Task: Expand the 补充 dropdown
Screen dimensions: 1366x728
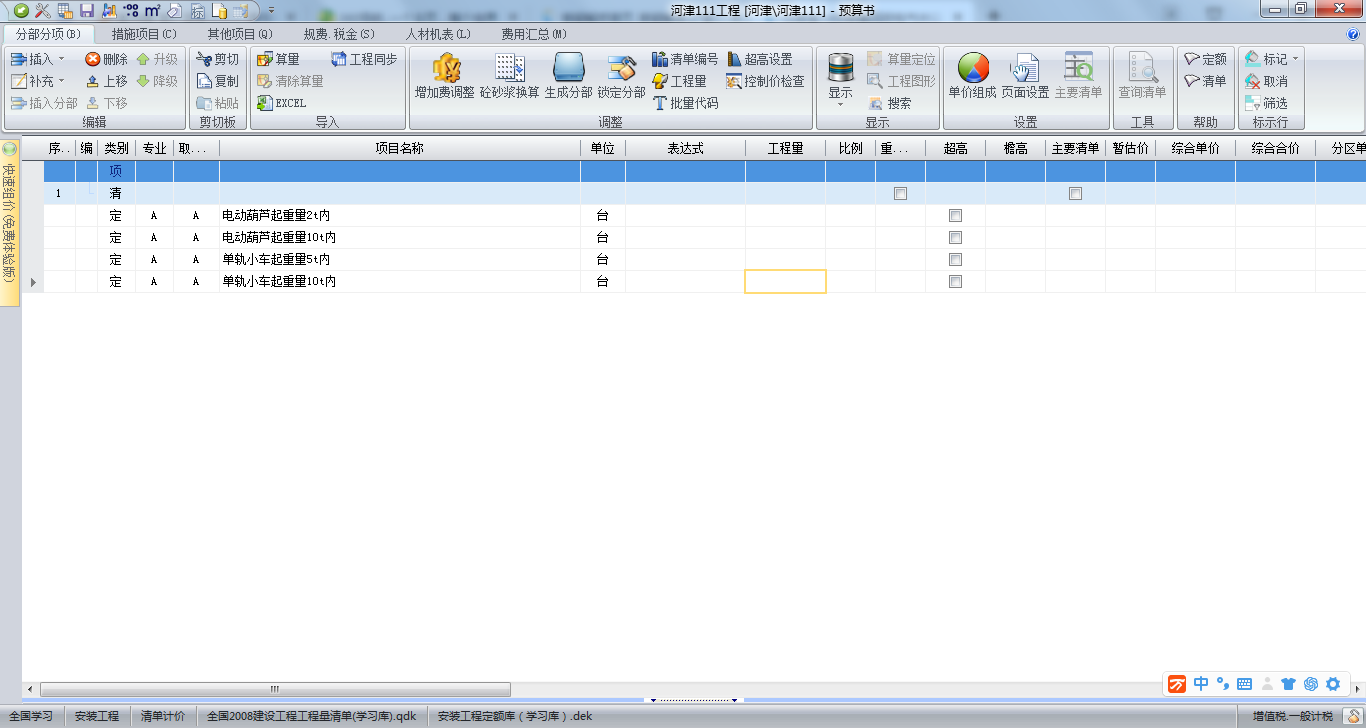Action: coord(61,81)
